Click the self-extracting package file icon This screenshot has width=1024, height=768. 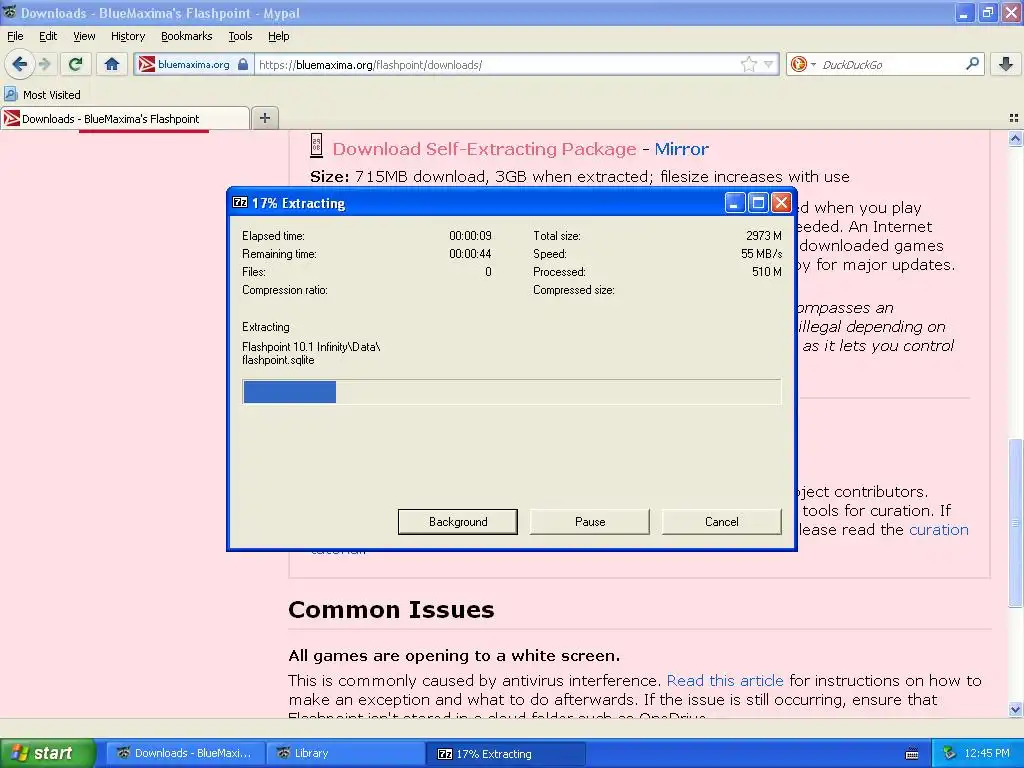click(x=316, y=146)
